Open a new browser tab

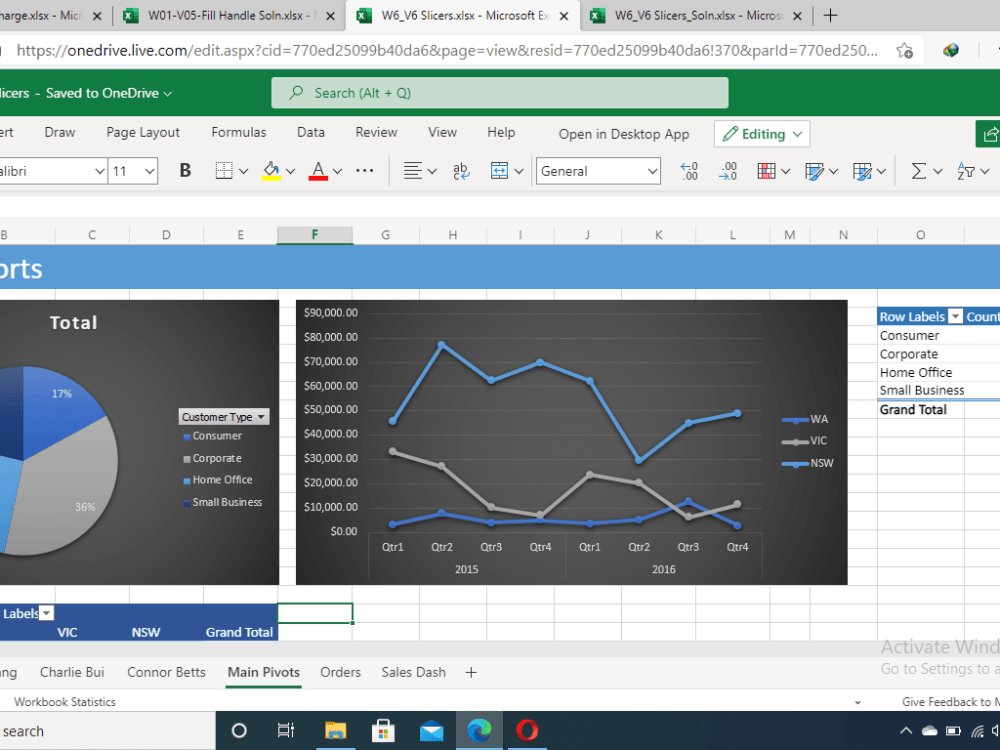click(x=830, y=16)
